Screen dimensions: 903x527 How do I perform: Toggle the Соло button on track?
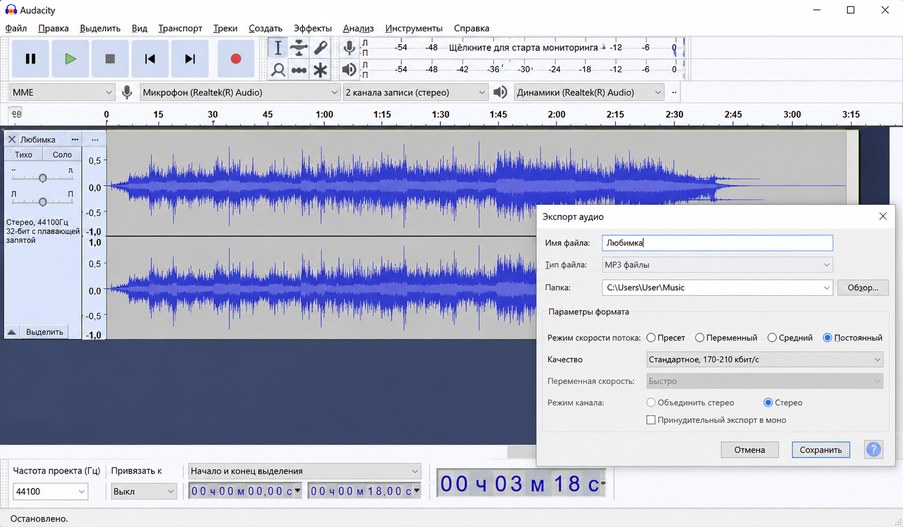tap(62, 154)
